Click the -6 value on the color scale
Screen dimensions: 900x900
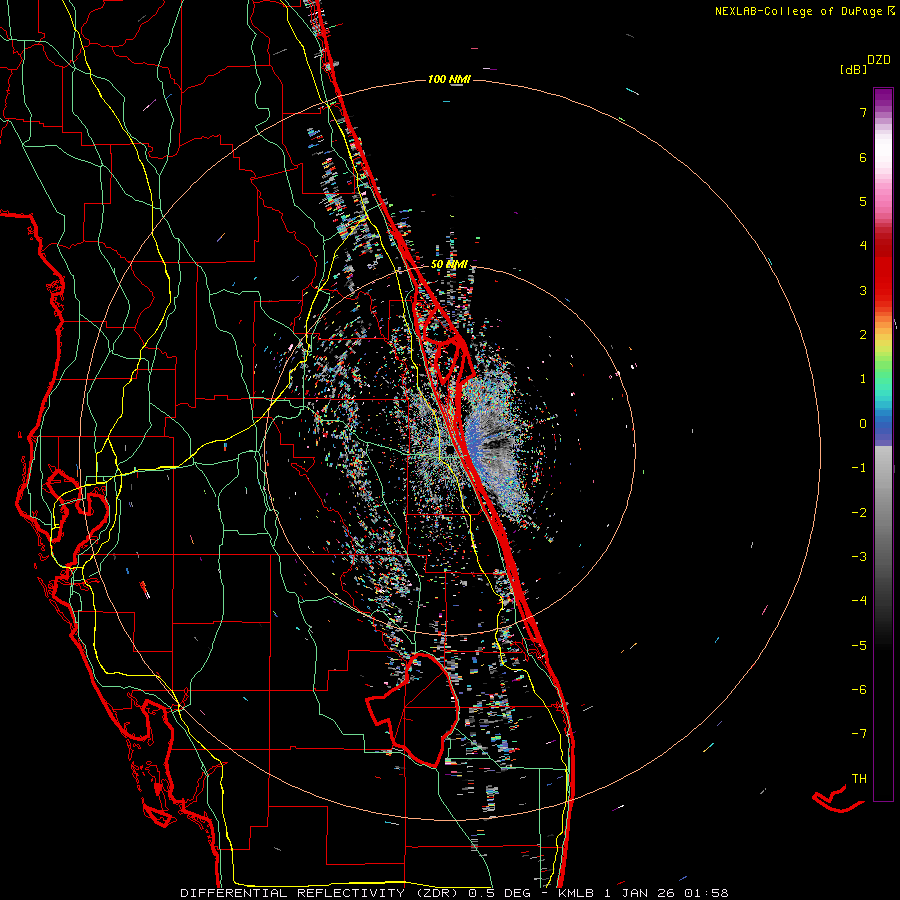tap(859, 690)
